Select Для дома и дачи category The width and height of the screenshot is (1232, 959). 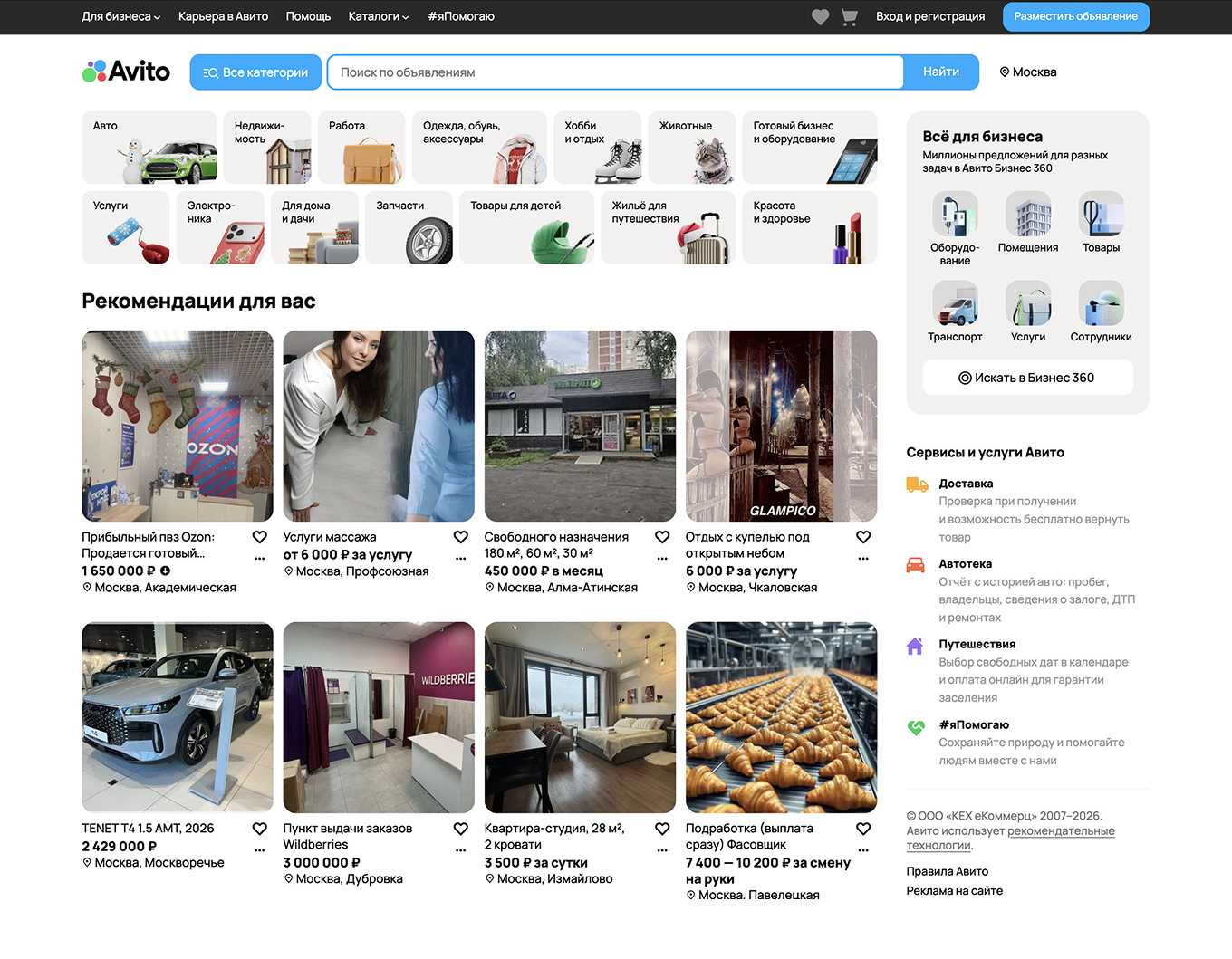pos(314,227)
